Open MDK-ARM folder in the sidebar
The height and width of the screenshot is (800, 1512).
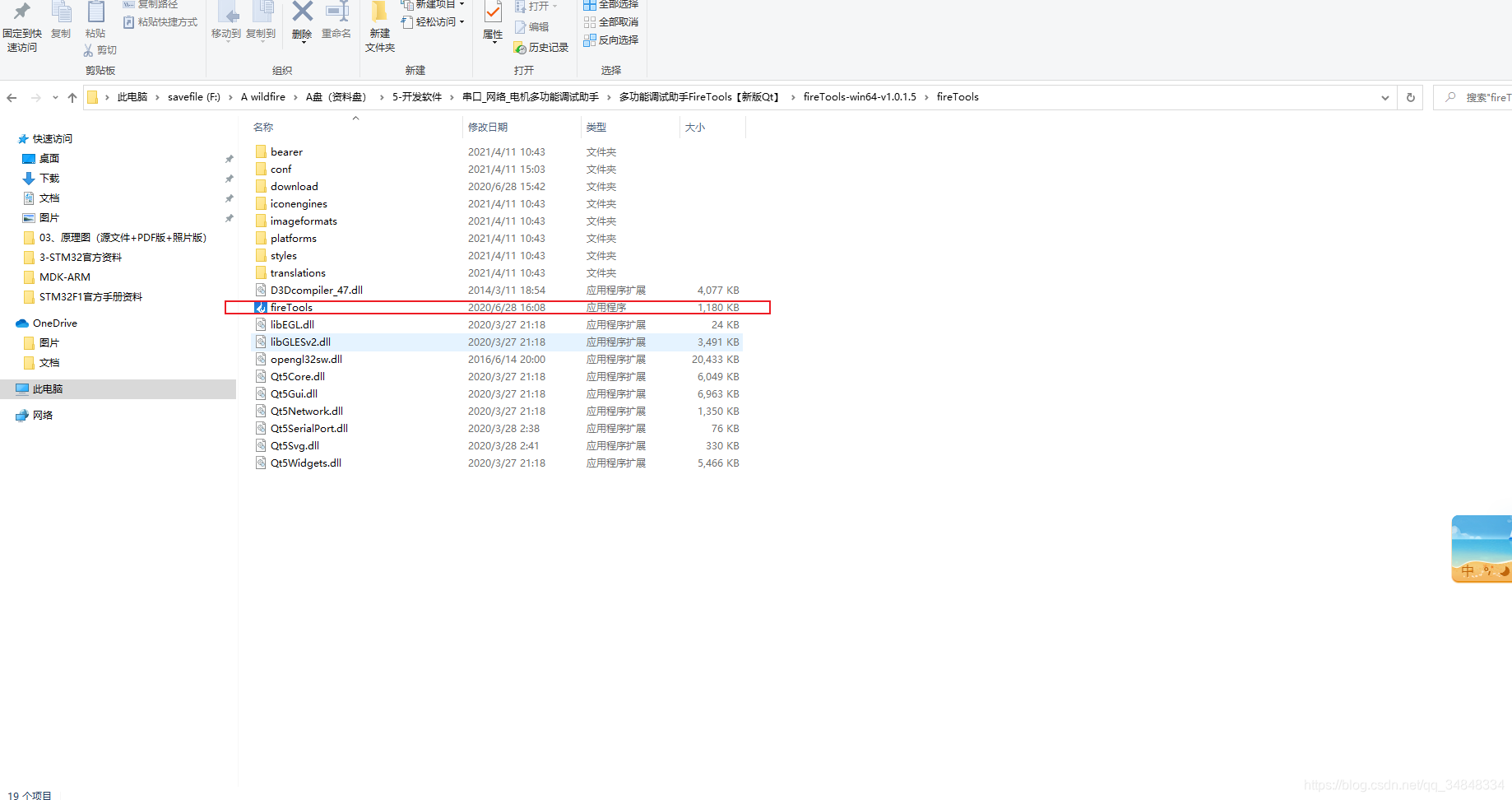[x=65, y=277]
